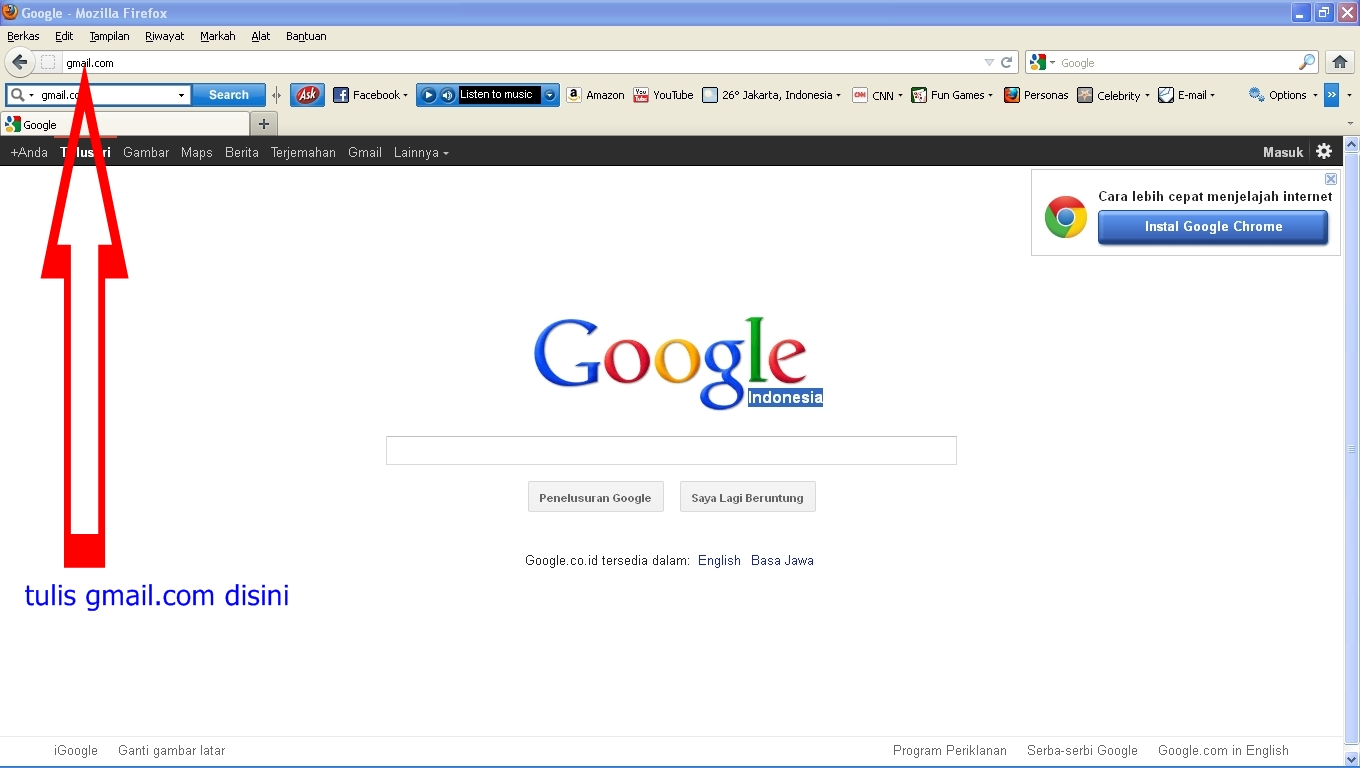1360x768 pixels.
Task: Click Instal Google Chrome button
Action: [1213, 227]
